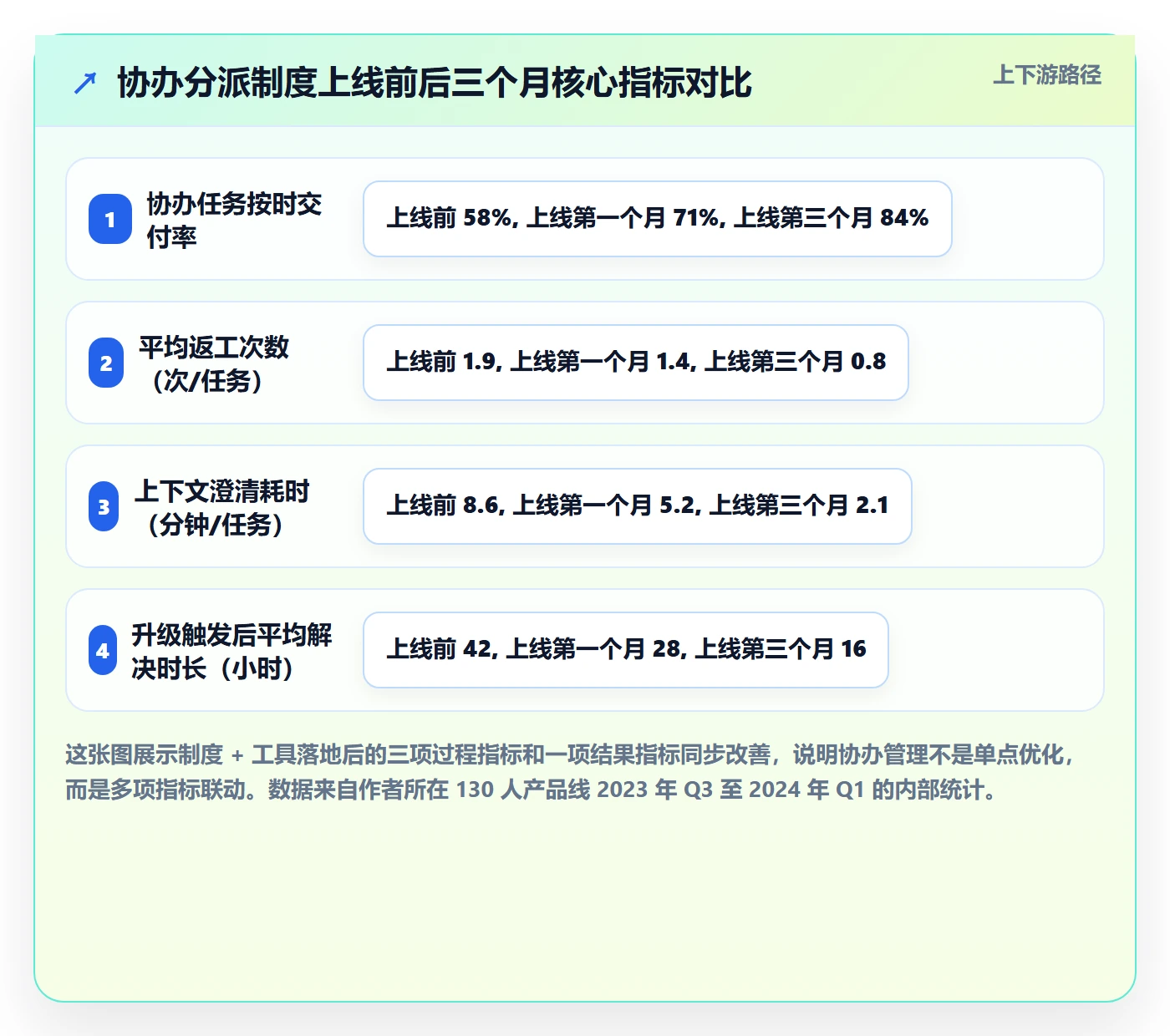Screen dimensions: 1170x1036
Task: Click the value box with 1.9, 1.4, 0.8
Action: pos(636,363)
